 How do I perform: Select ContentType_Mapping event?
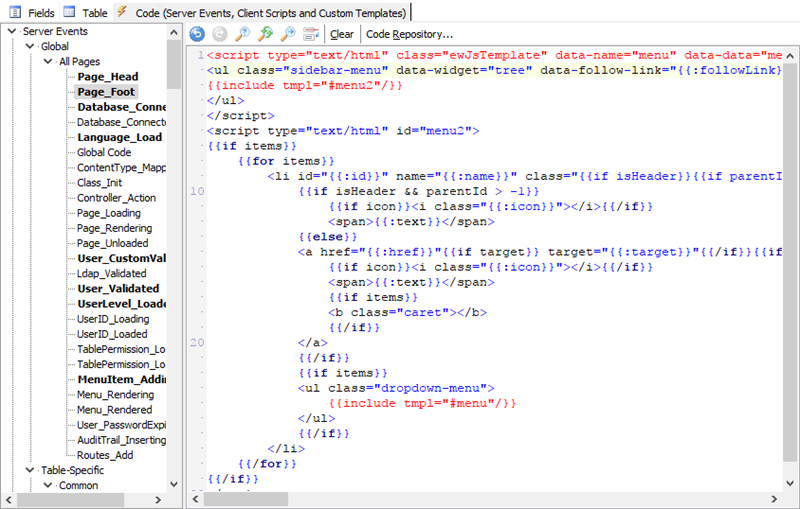[x=121, y=167]
